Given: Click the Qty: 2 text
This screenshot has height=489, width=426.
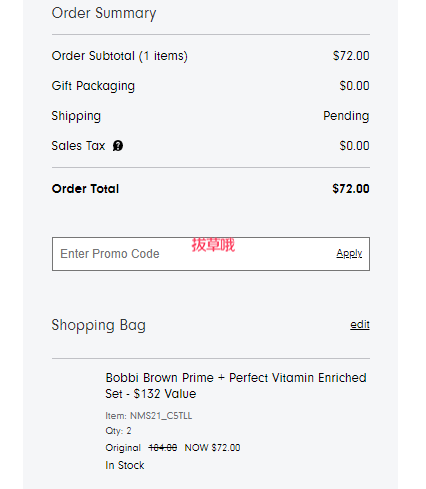Looking at the screenshot, I should 118,431.
